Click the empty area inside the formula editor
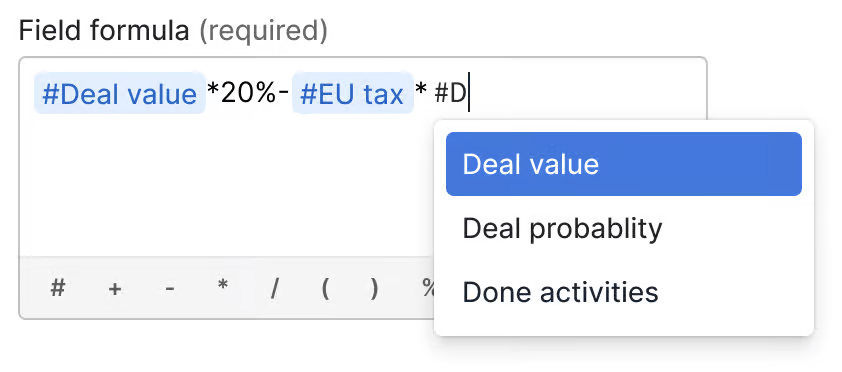Image resolution: width=842 pixels, height=372 pixels. click(x=226, y=185)
